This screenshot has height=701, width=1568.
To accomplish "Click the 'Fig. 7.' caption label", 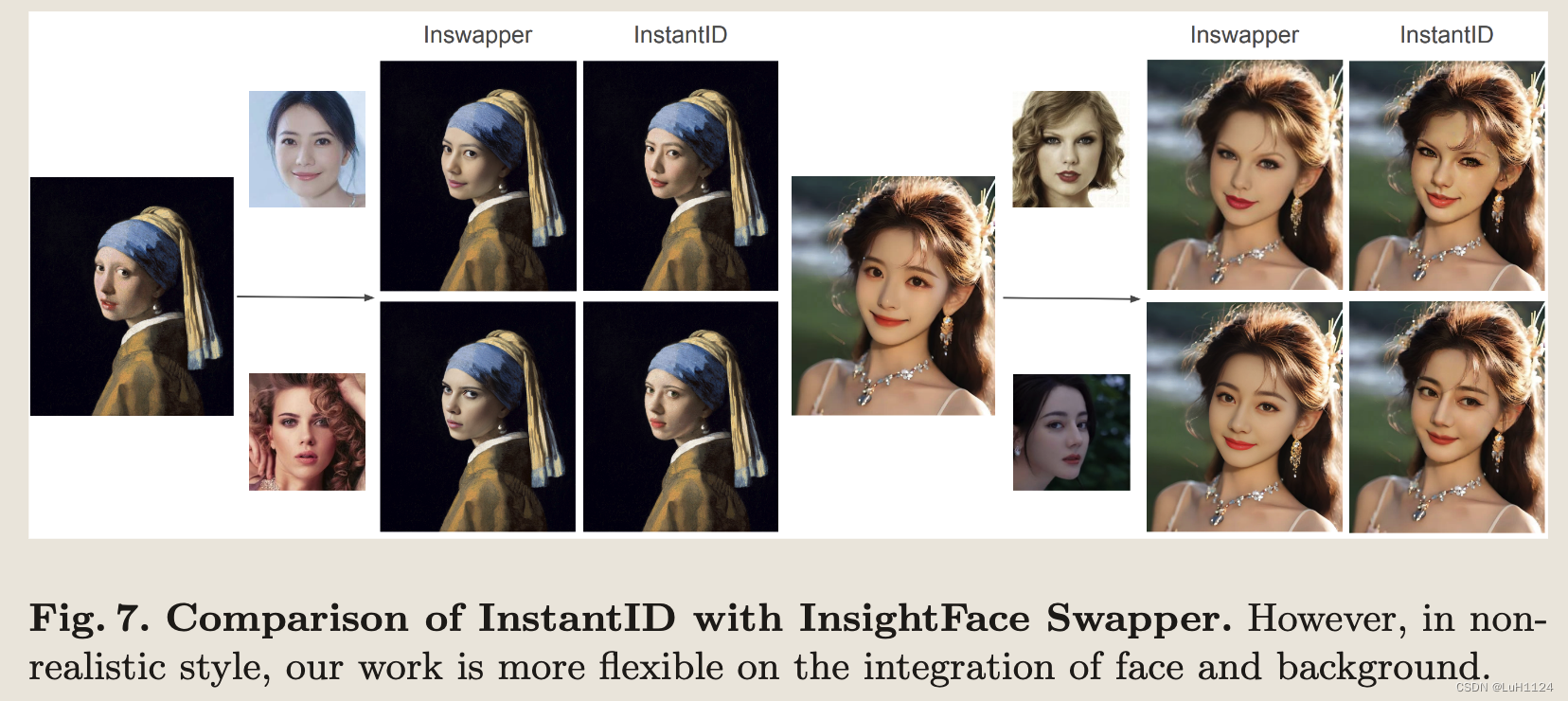I will pyautogui.click(x=89, y=619).
